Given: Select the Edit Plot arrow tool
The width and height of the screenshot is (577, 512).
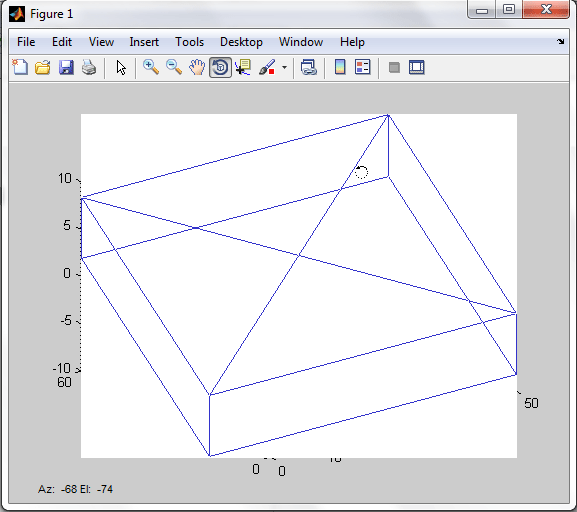Looking at the screenshot, I should coord(121,68).
